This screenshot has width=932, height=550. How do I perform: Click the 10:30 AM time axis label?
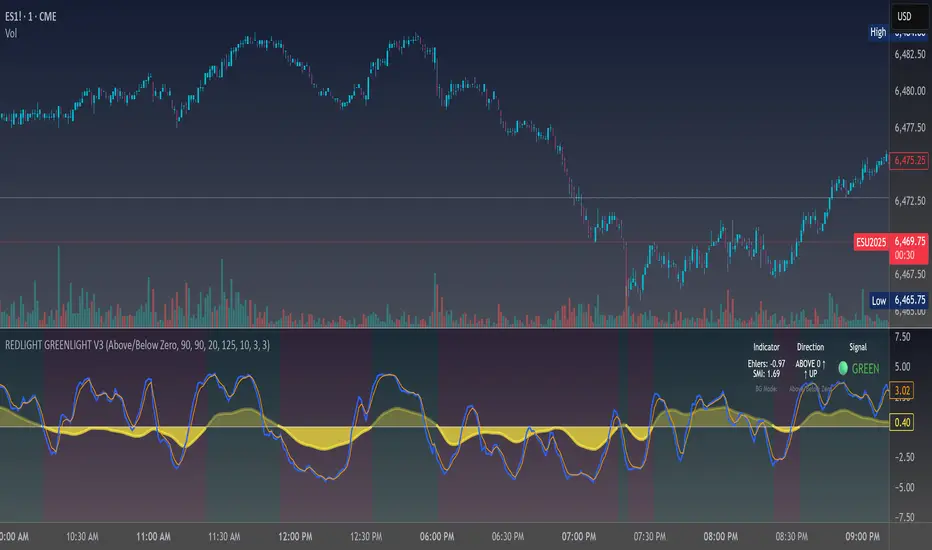tap(82, 536)
